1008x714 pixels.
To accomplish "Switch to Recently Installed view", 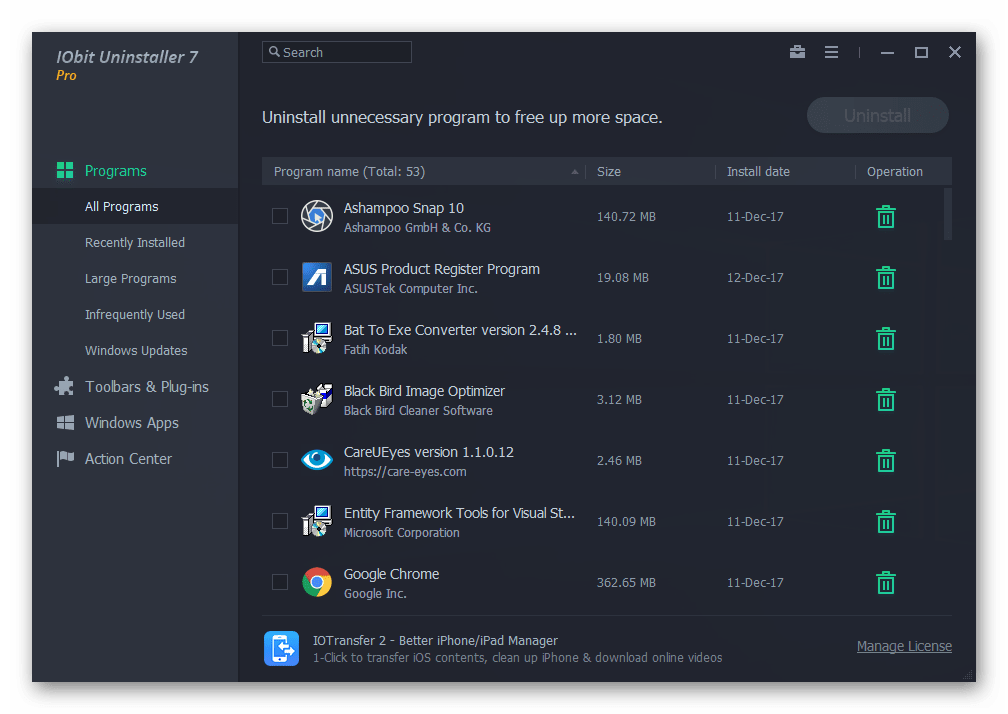I will click(134, 242).
